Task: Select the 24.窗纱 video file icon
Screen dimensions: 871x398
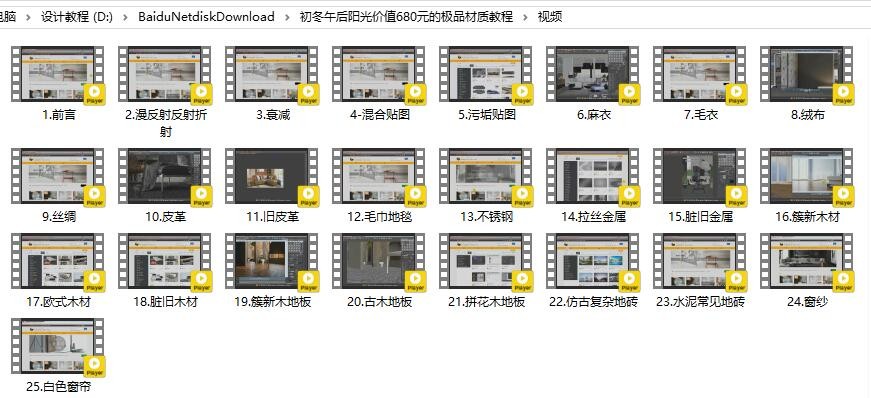Action: click(807, 261)
